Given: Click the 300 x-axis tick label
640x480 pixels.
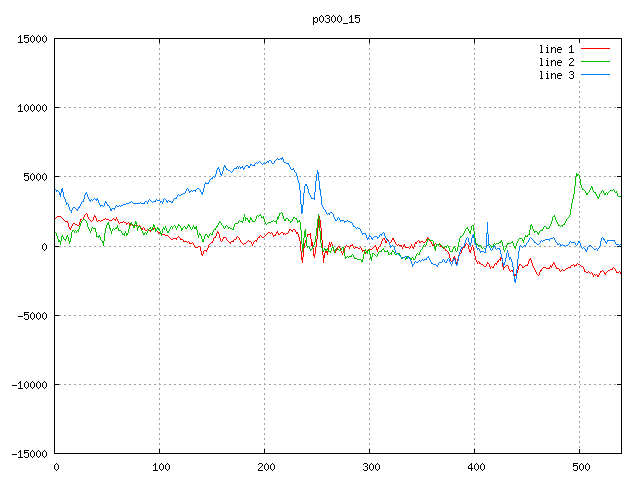Looking at the screenshot, I should (x=369, y=466).
